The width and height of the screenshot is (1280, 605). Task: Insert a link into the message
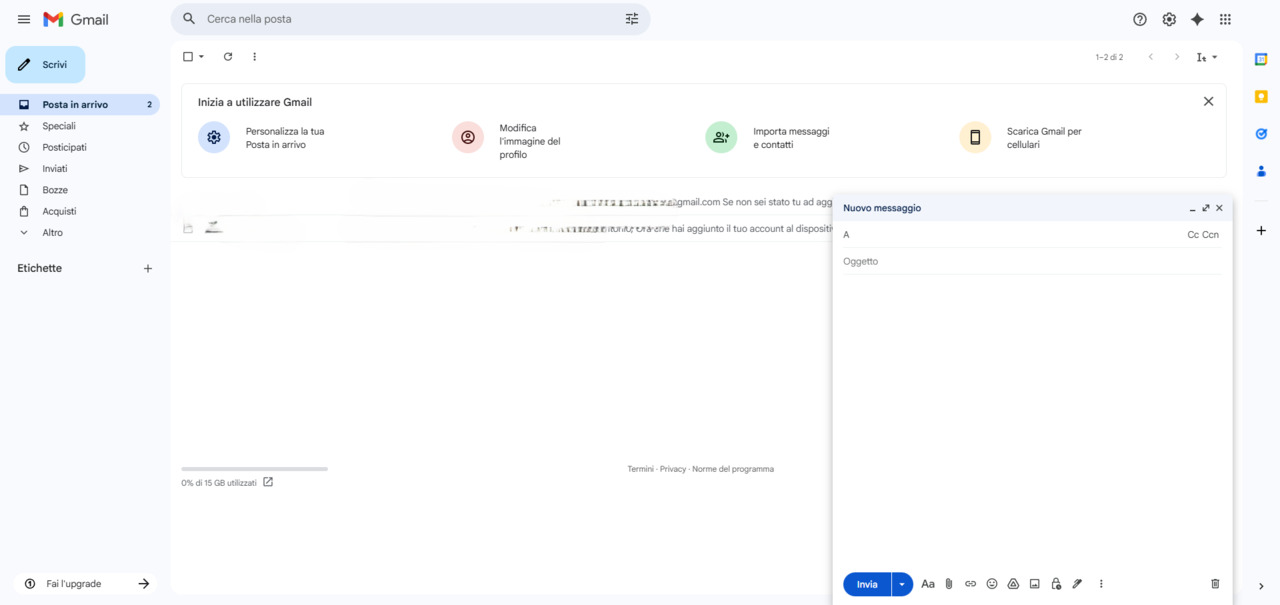click(x=969, y=583)
